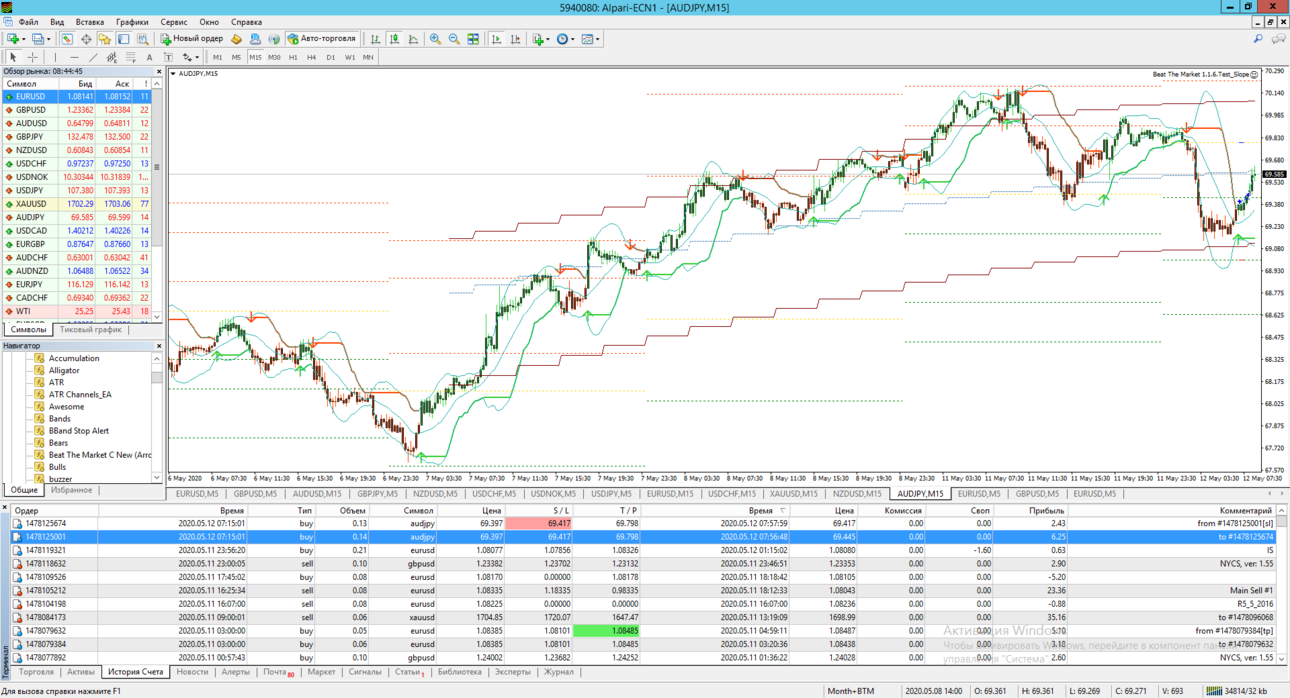Open a new chart window

pyautogui.click(x=13, y=39)
